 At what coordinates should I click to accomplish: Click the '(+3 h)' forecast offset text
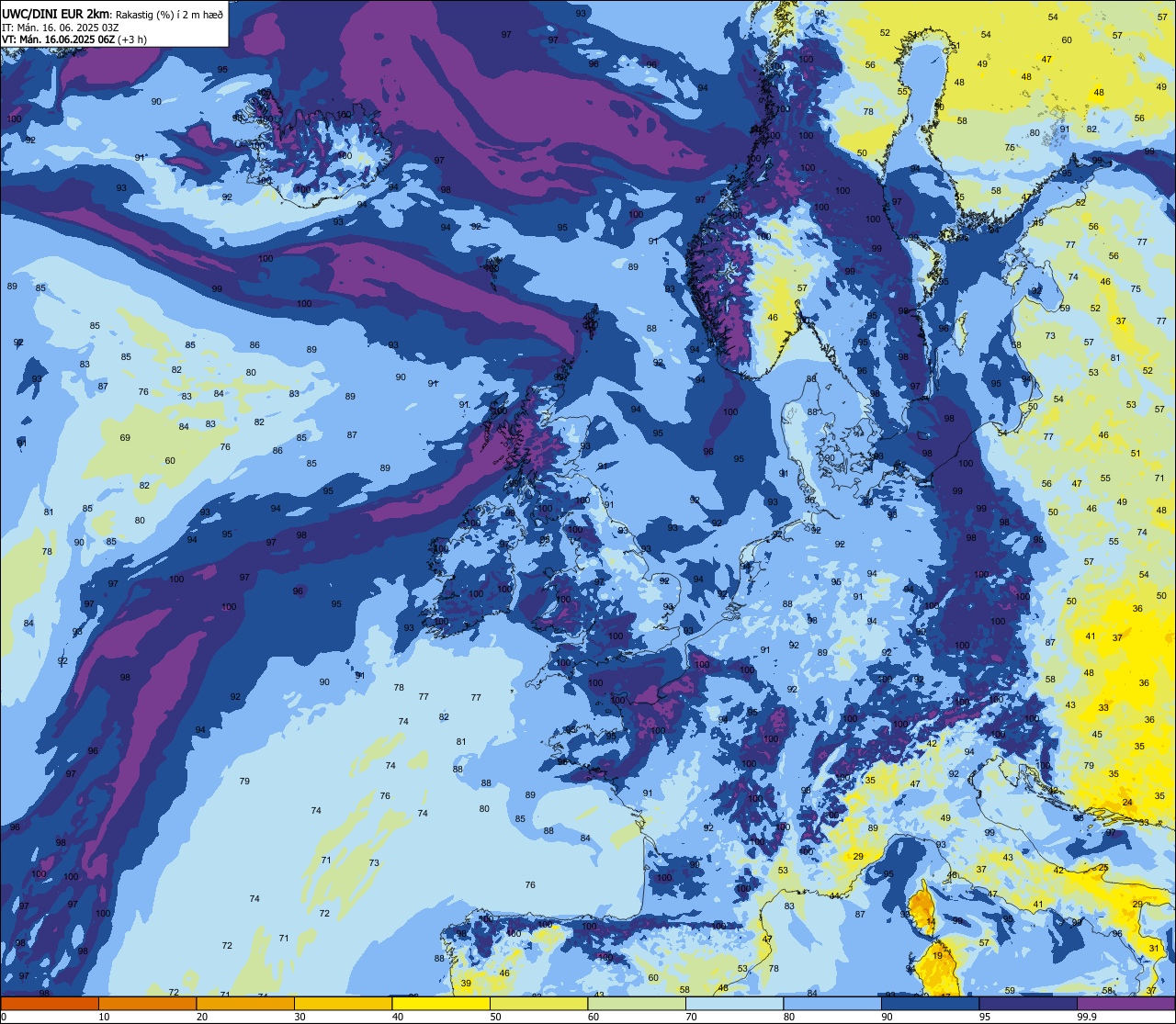click(x=132, y=39)
